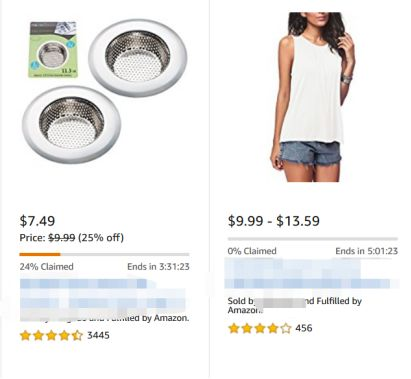Open the tank top four-star rating
This screenshot has height=379, width=411.
259,328
